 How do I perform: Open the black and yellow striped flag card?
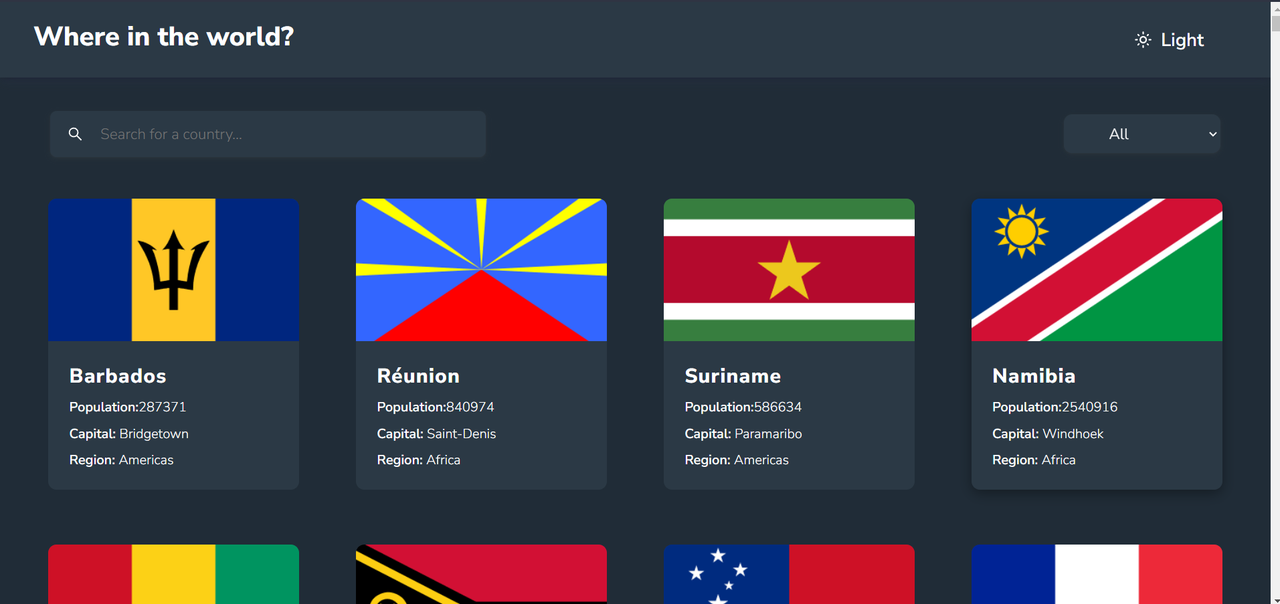pyautogui.click(x=481, y=574)
